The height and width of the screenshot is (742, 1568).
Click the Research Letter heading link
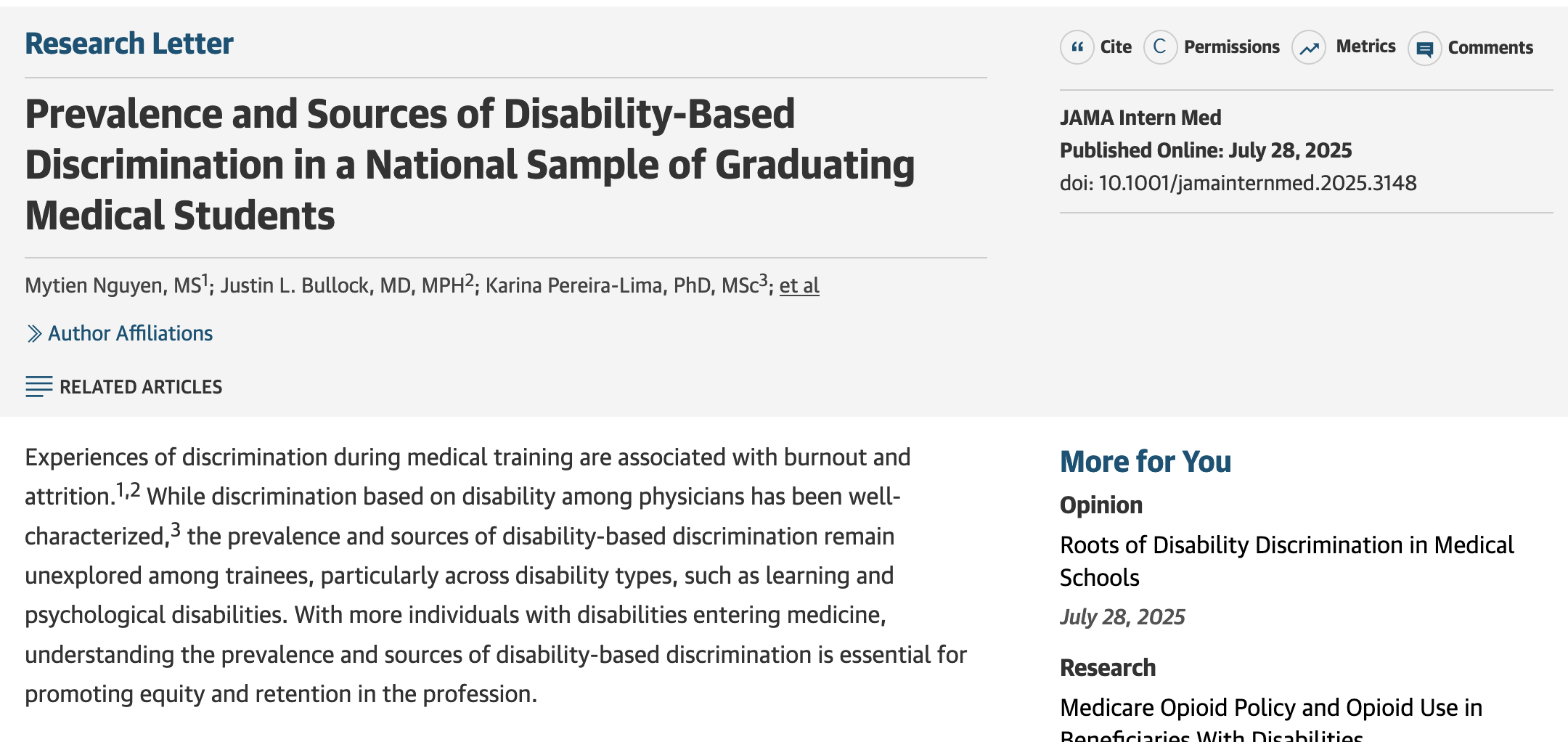[129, 44]
